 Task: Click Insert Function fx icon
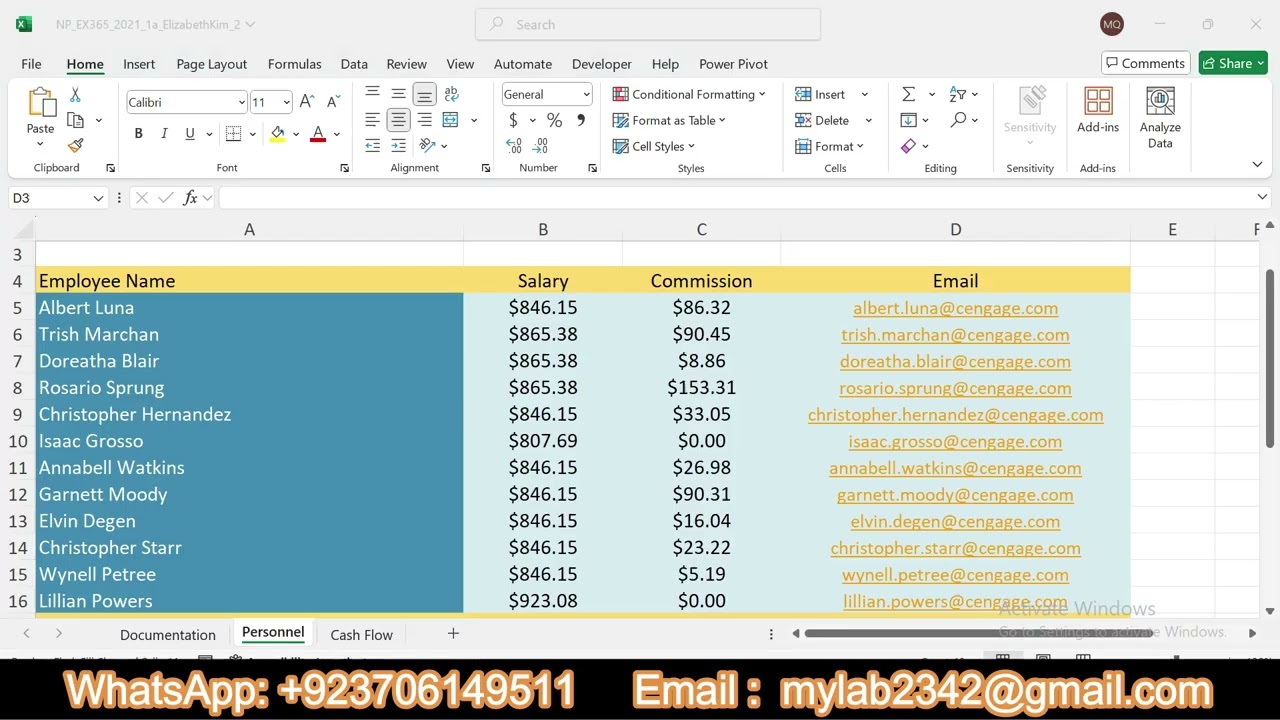pyautogui.click(x=190, y=198)
